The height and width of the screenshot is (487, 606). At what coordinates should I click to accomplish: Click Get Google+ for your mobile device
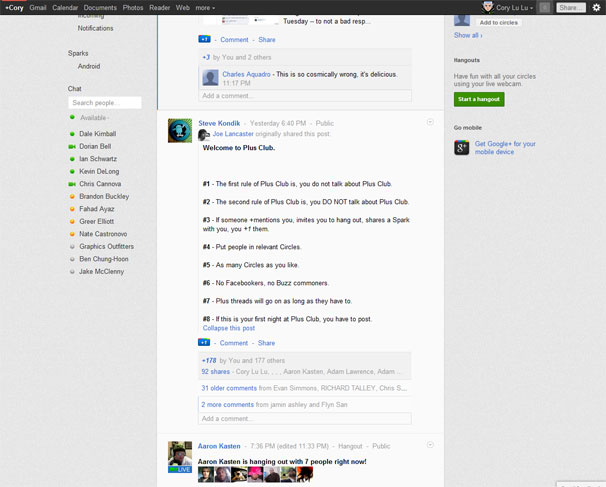point(505,148)
